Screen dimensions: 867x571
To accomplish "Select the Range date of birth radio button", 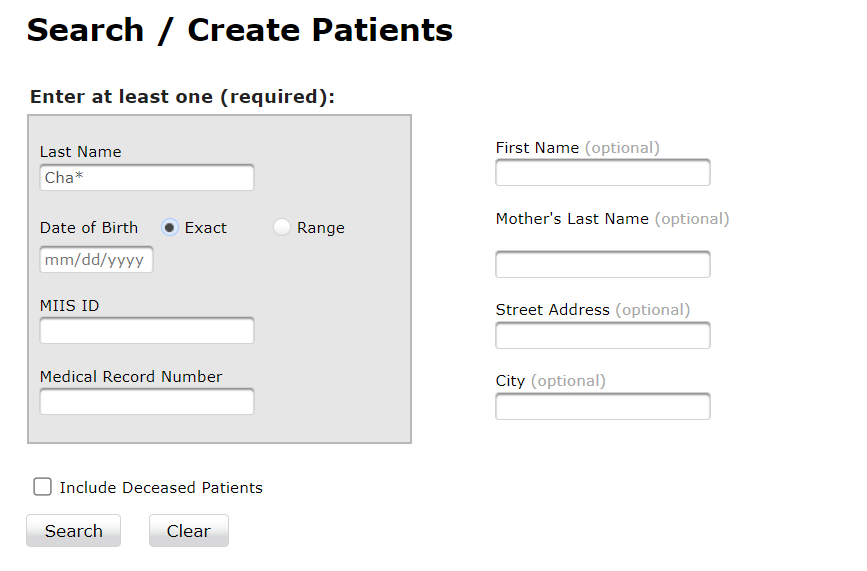I will [282, 228].
